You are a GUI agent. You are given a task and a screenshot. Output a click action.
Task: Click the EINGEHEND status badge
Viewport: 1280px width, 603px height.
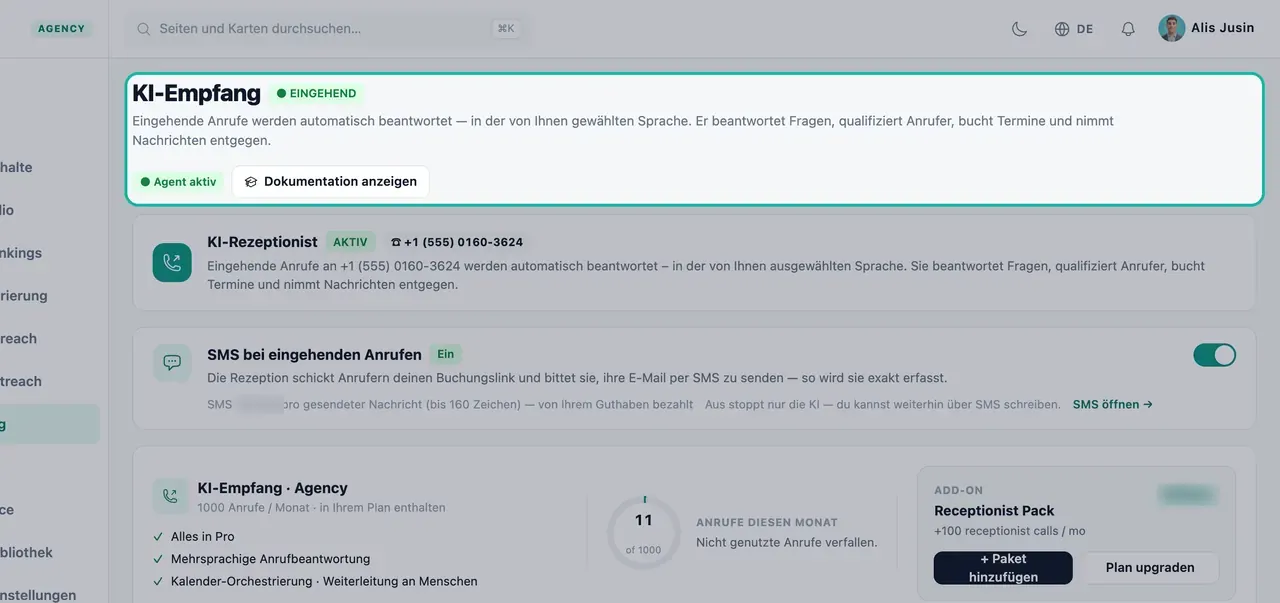click(317, 93)
